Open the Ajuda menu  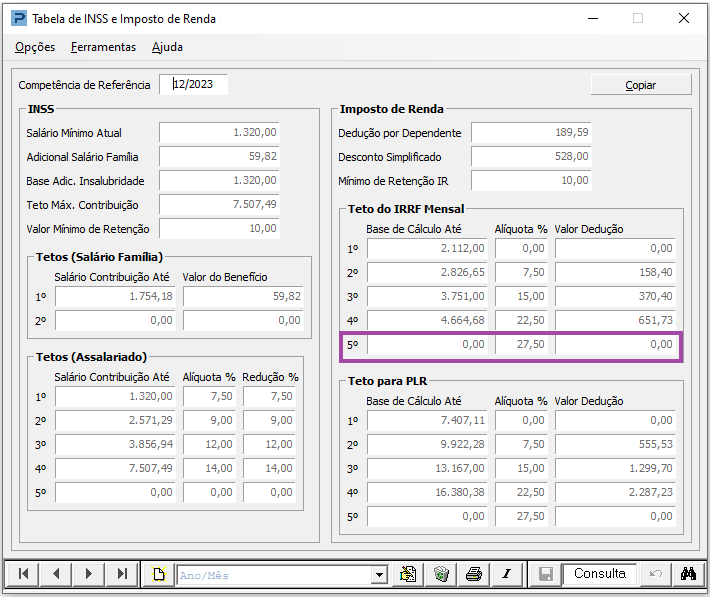pyautogui.click(x=167, y=47)
